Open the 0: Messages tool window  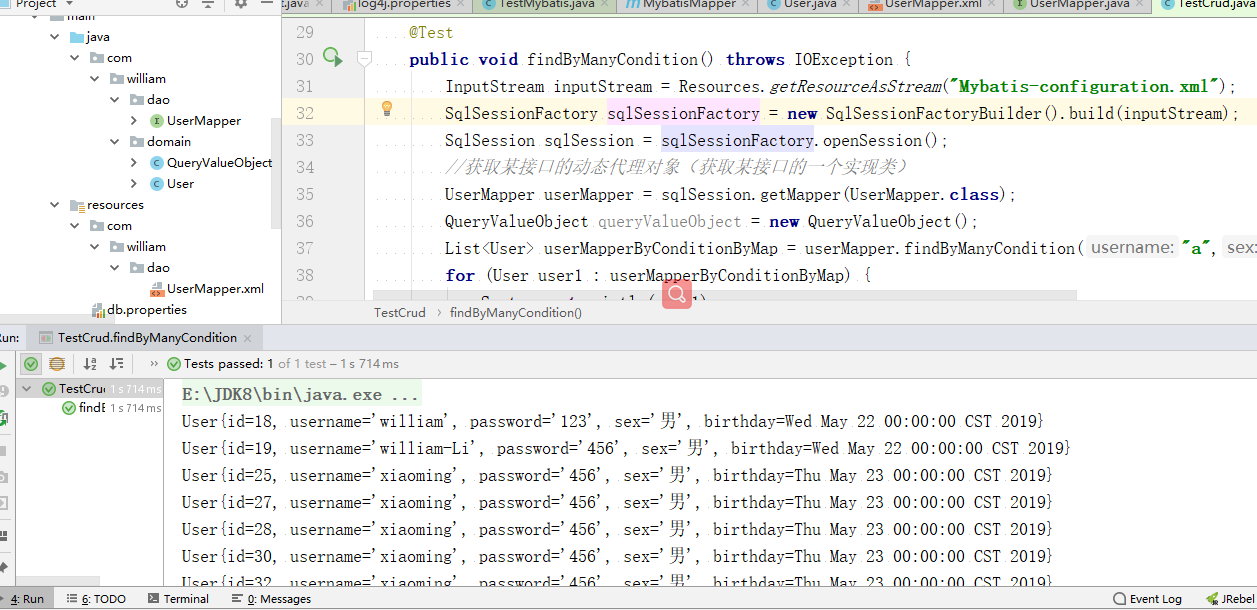[x=271, y=599]
